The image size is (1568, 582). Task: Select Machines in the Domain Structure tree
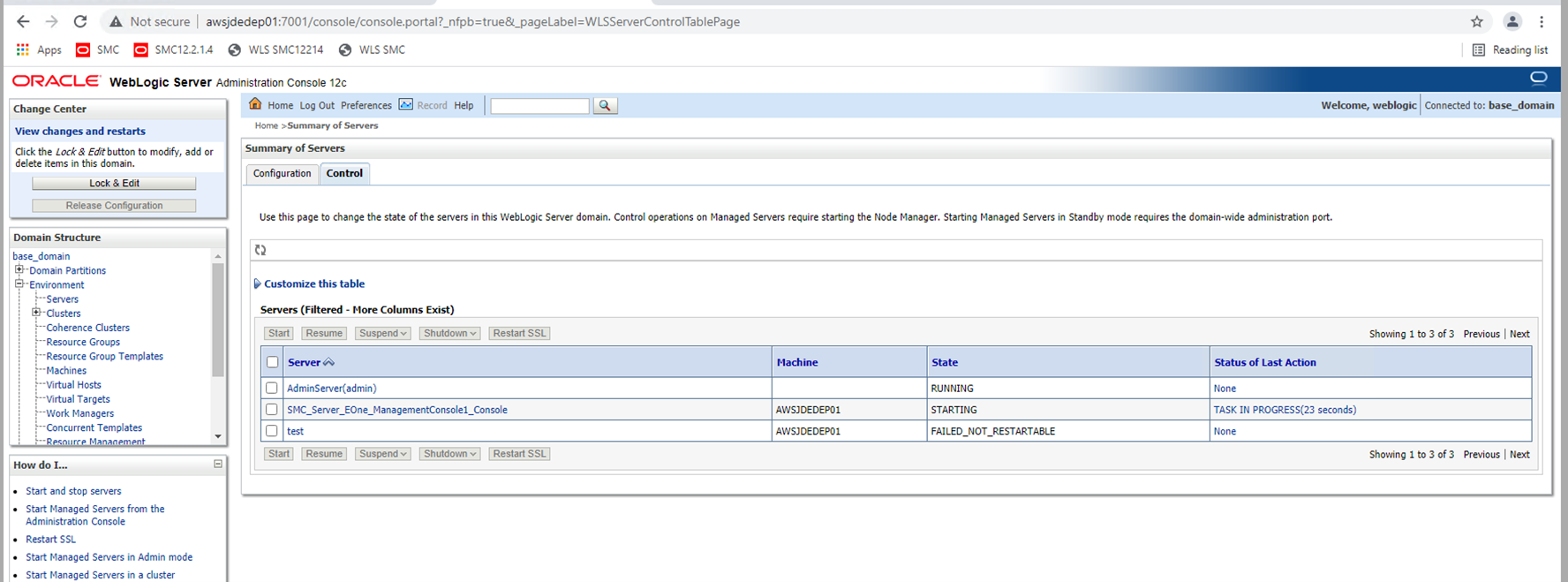[66, 371]
